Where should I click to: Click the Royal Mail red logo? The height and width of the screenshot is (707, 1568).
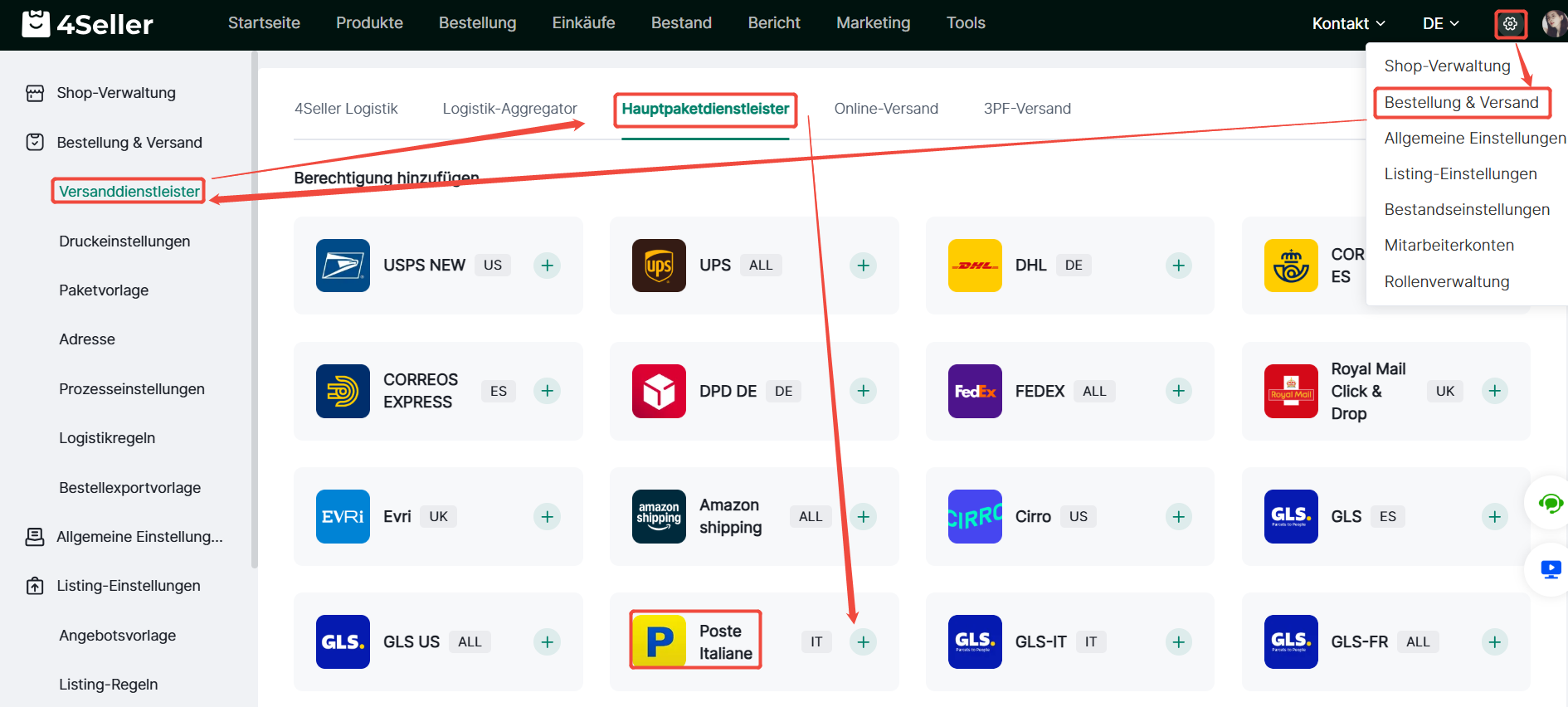coord(1291,391)
